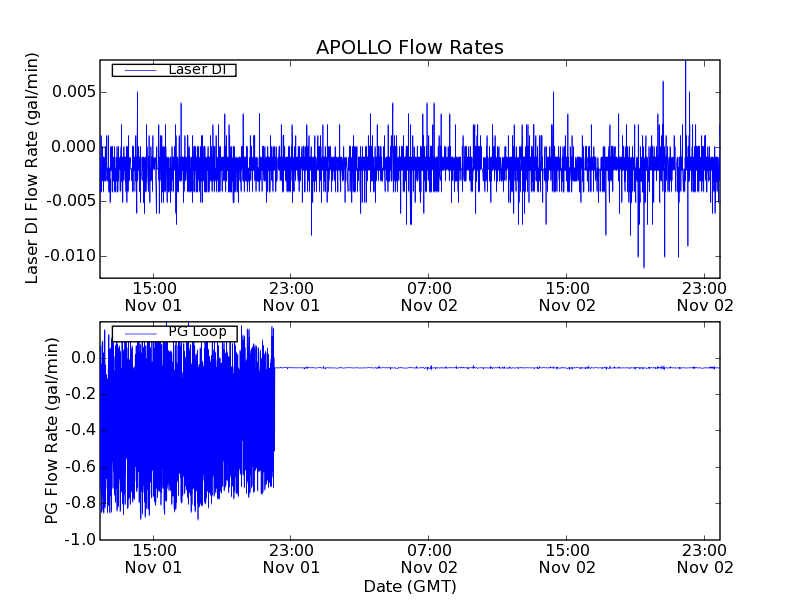Select the 0.0 tick on the PG Flow axis
Image resolution: width=800 pixels, height=600 pixels.
84,358
